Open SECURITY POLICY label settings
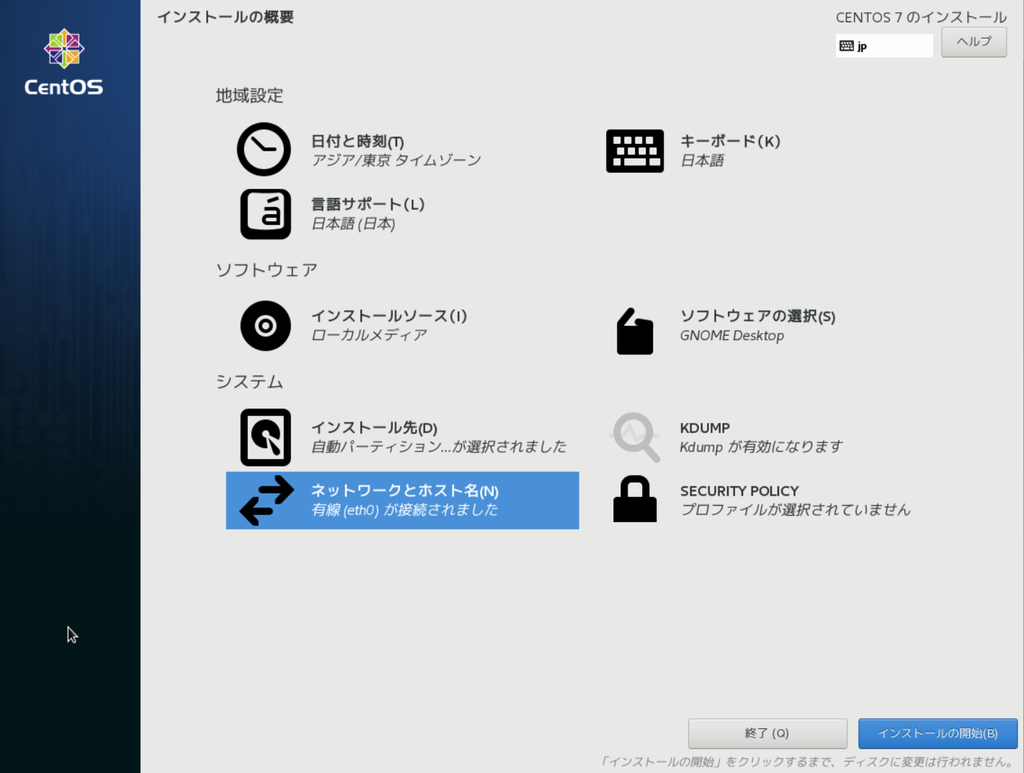The height and width of the screenshot is (773, 1024). click(739, 491)
